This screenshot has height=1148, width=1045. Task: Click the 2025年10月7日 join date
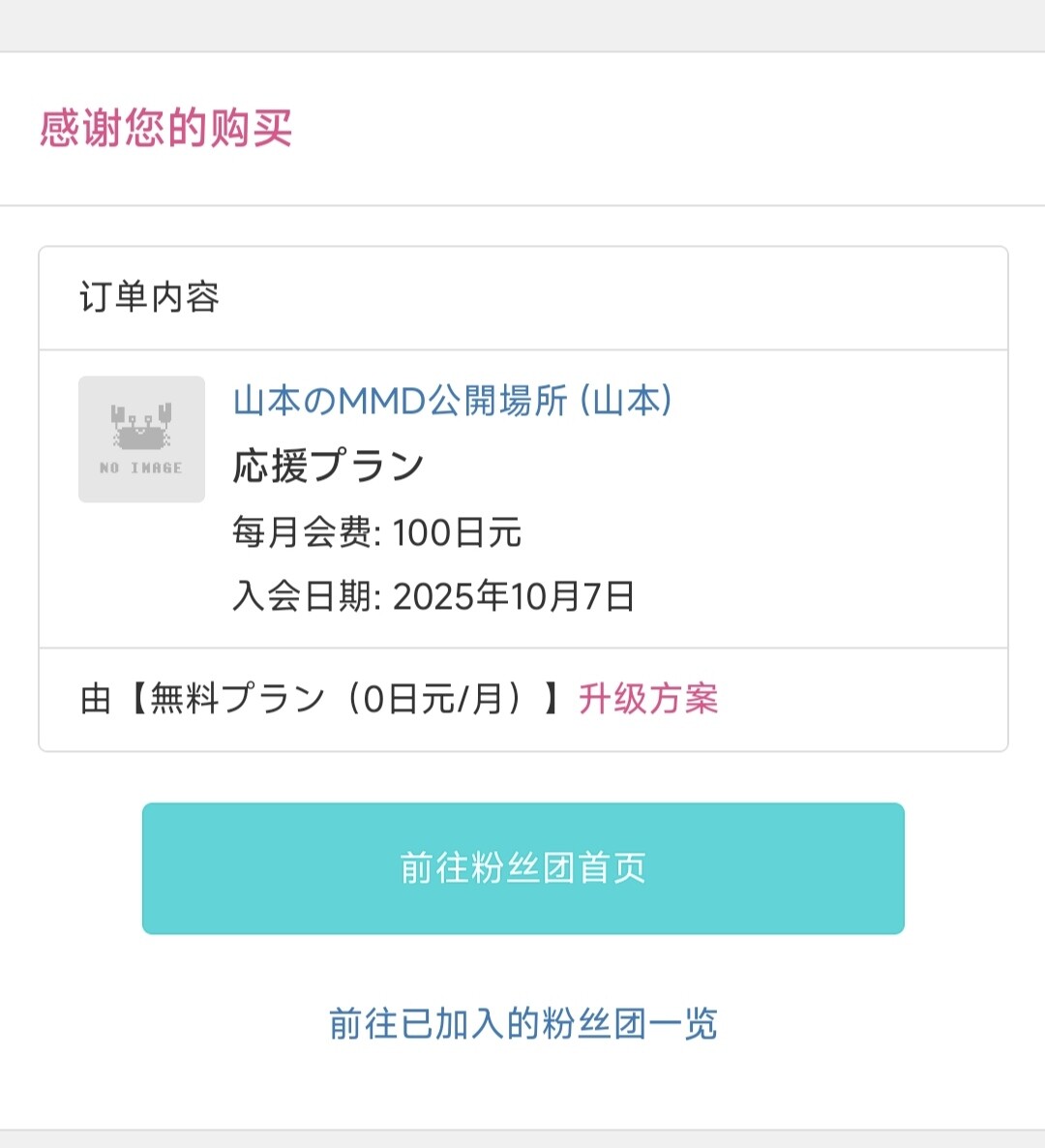pos(513,596)
